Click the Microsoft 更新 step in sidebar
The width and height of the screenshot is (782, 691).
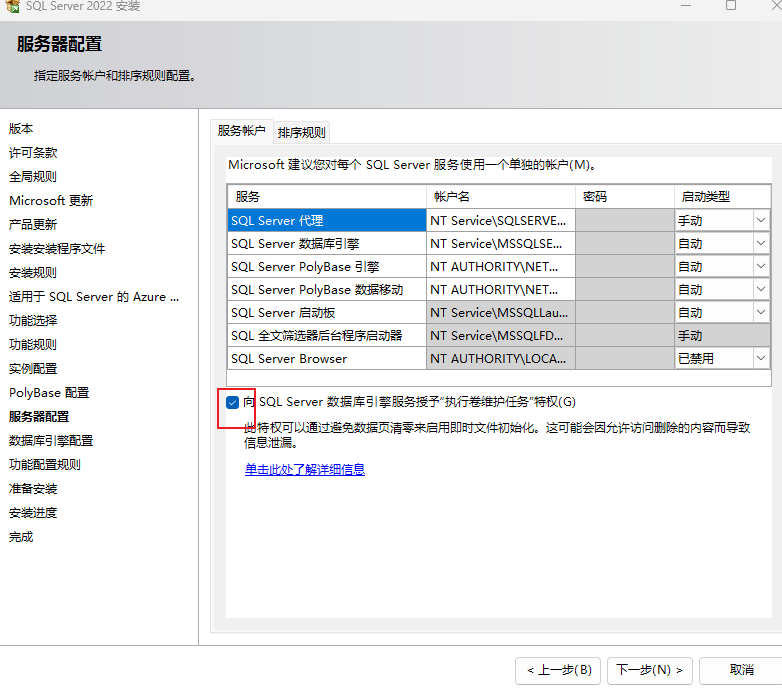tap(51, 200)
